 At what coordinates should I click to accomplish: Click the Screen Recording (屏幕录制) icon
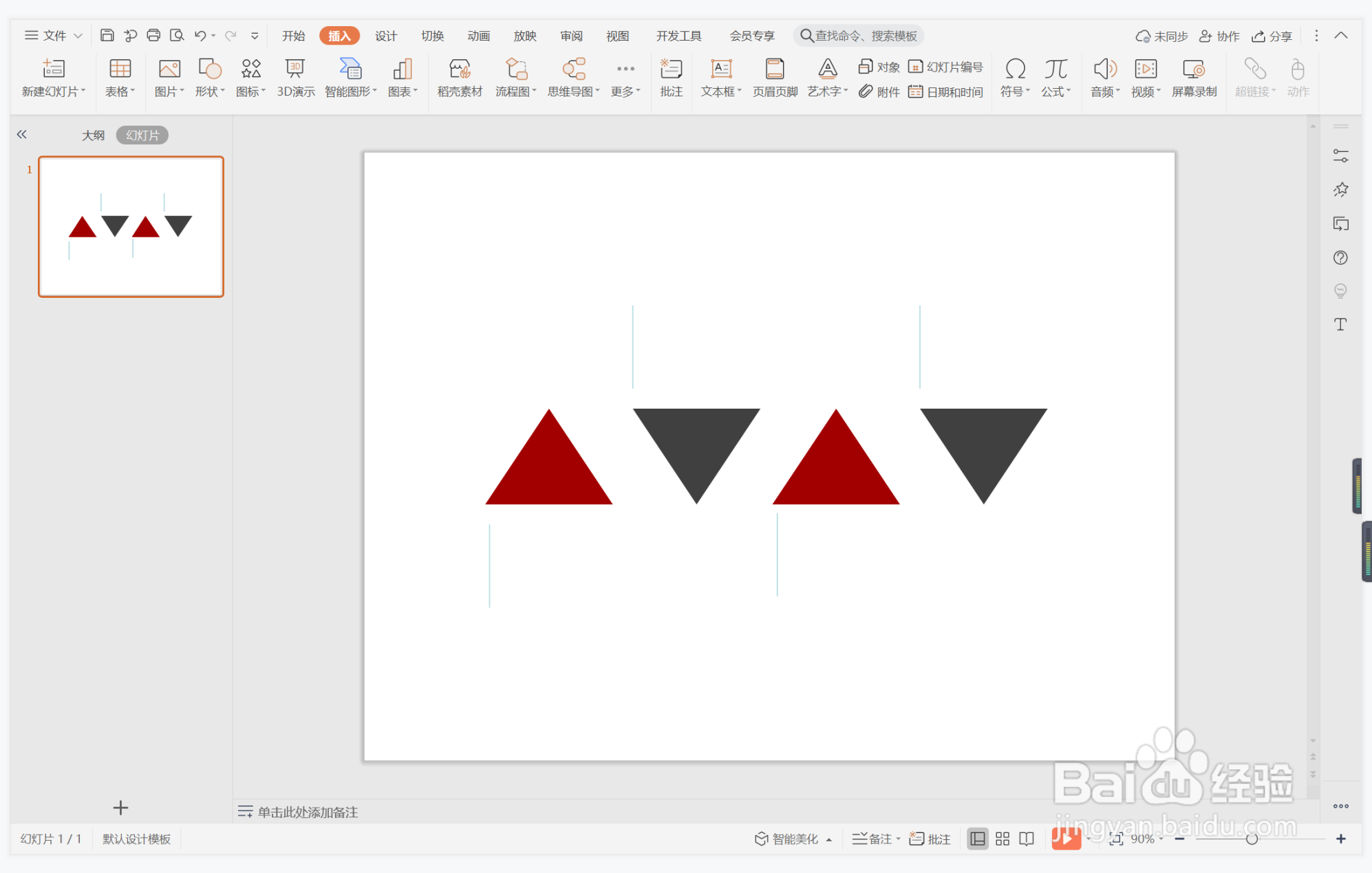(x=1194, y=77)
